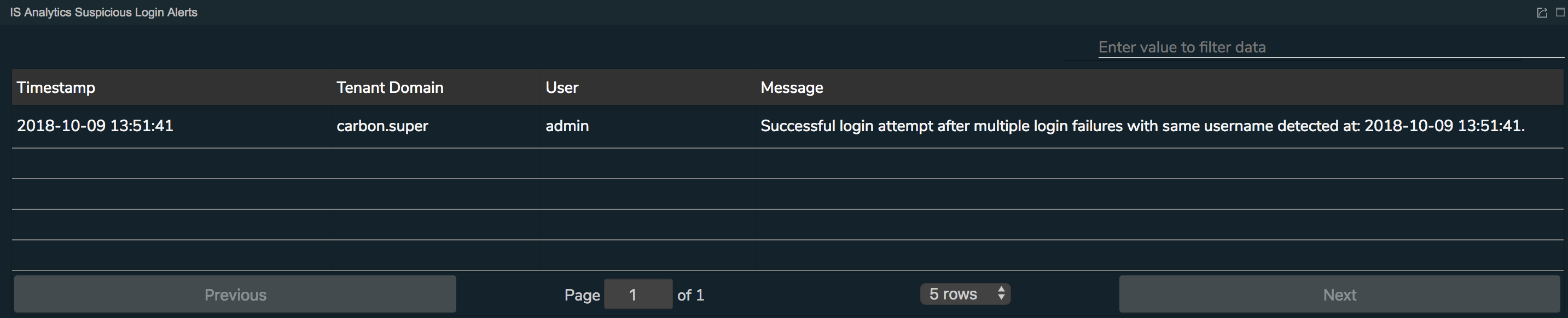1568x318 pixels.
Task: Select the carbon.super tenant domain cell
Action: [x=382, y=126]
